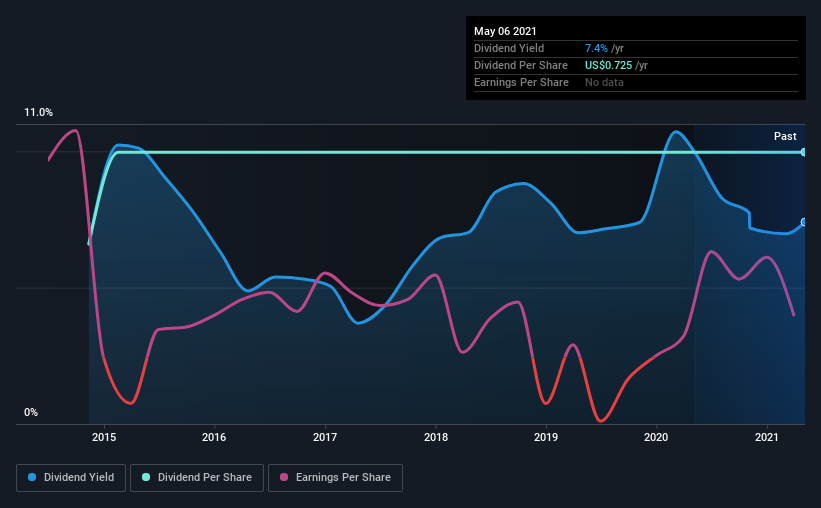Click the teal dividend-per-share endpoint marker
Screen dimensions: 821x508
tap(803, 152)
